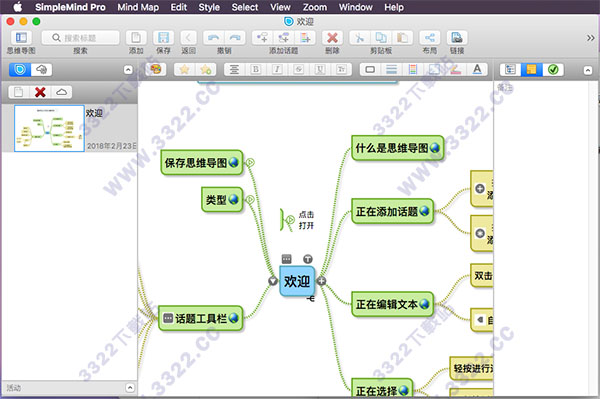Redo the last action
Viewport: 600px width, 399px height.
click(x=235, y=37)
